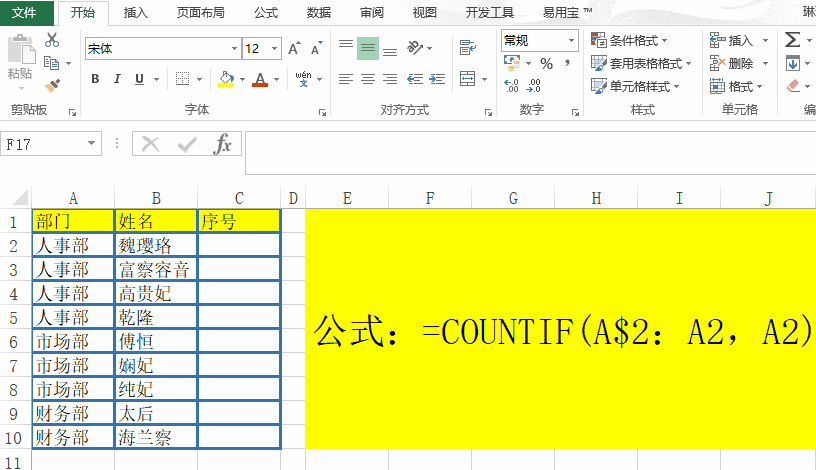This screenshot has width=816, height=470.
Task: Click the Paste clipboard icon
Action: click(x=21, y=49)
